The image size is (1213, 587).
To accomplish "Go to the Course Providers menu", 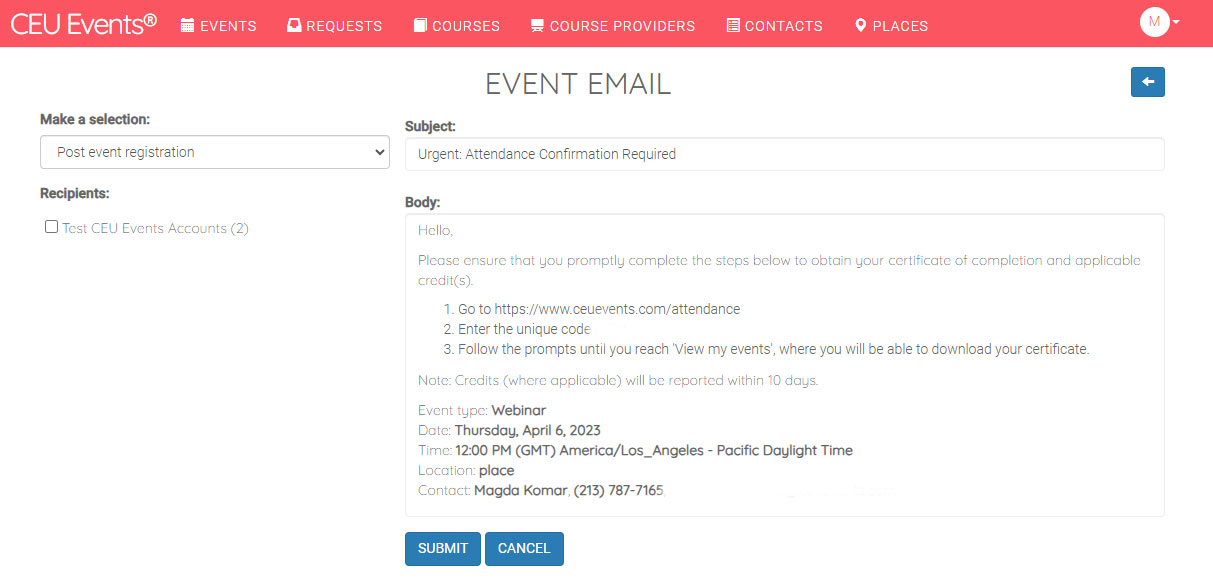I will pyautogui.click(x=612, y=26).
